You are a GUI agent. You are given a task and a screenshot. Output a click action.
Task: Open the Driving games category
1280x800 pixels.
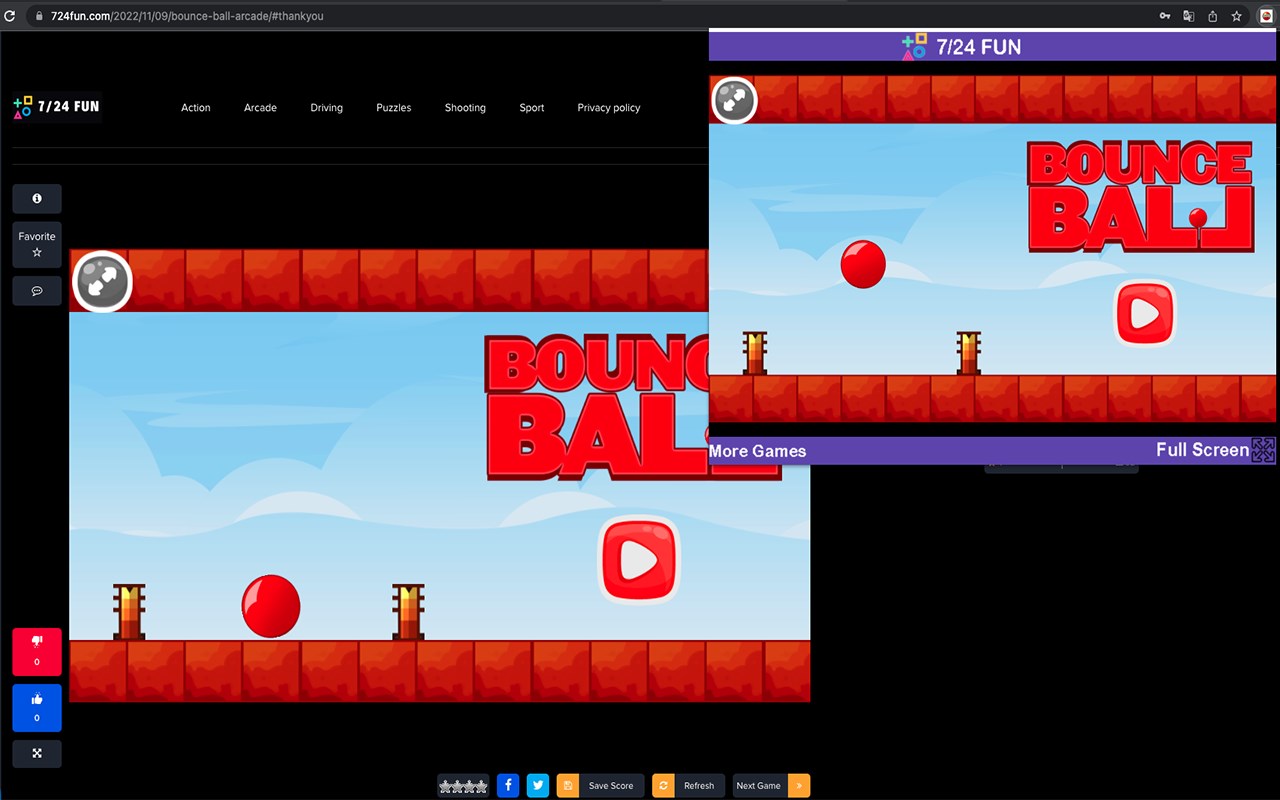click(326, 108)
